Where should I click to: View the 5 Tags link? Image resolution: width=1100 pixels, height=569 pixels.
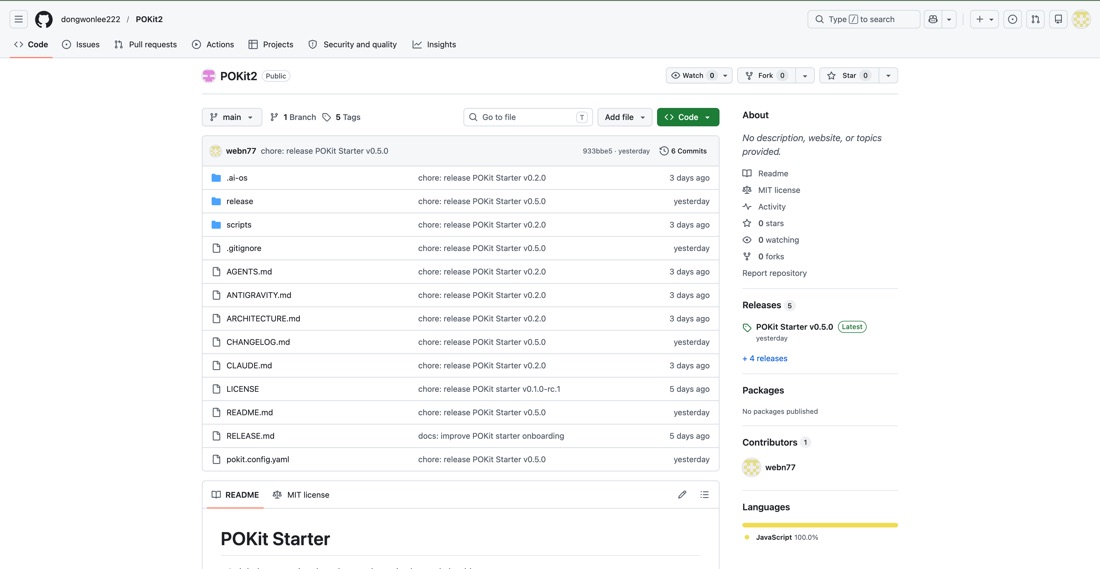click(341, 117)
